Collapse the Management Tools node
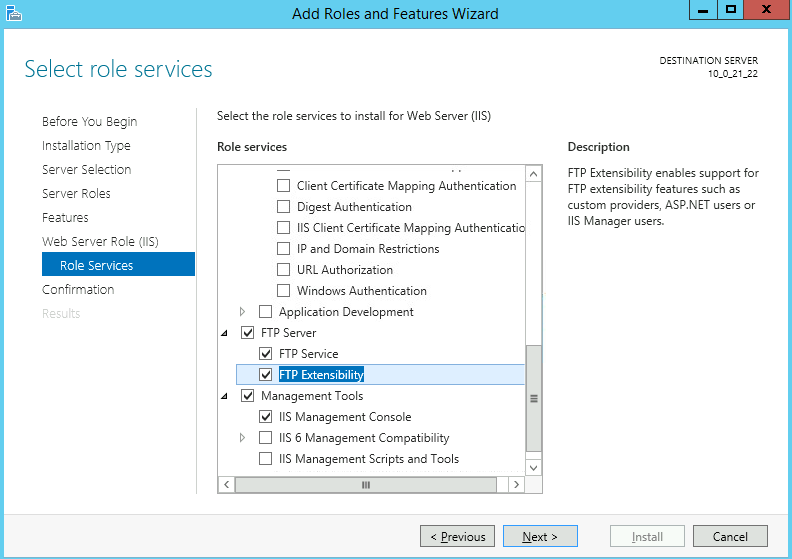 point(223,396)
